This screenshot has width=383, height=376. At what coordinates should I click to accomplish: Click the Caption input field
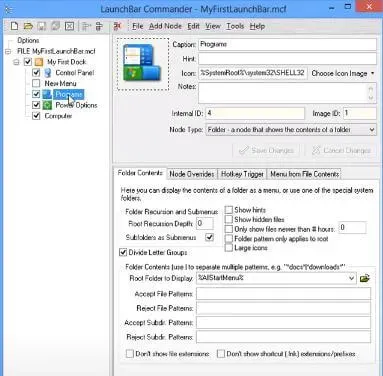288,44
